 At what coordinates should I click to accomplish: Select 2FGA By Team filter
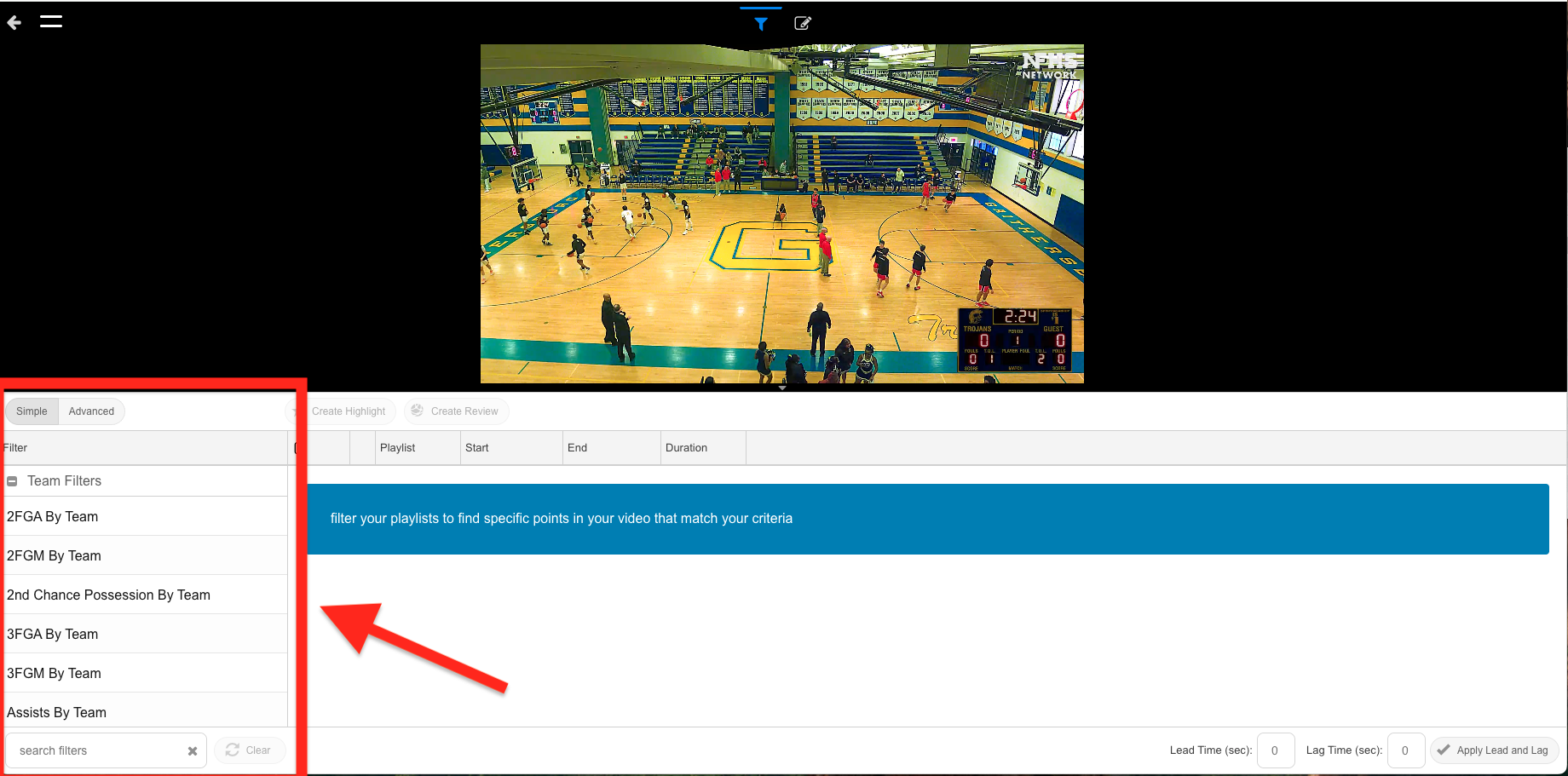click(53, 517)
